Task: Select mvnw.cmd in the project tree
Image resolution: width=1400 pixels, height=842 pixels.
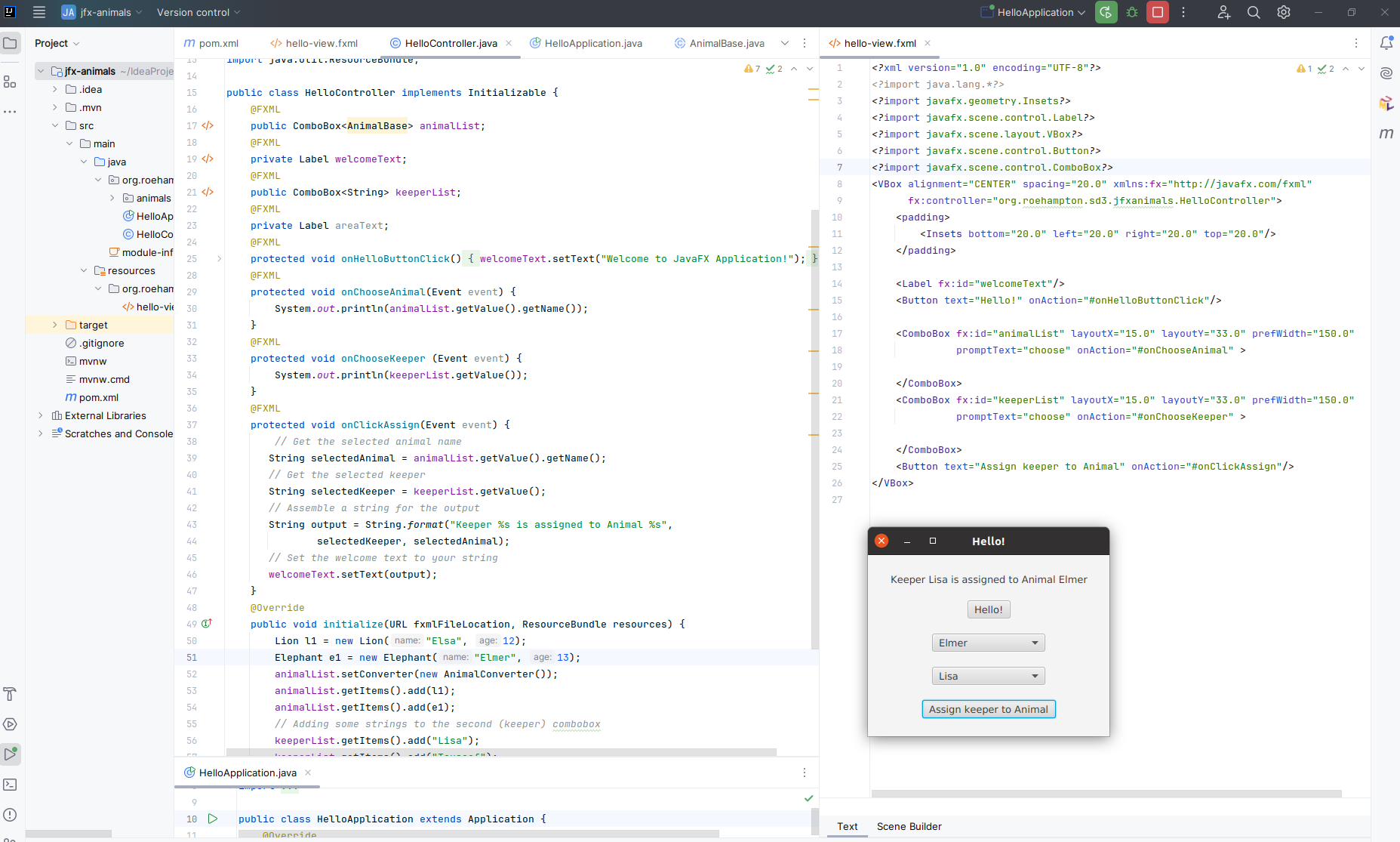Action: pos(104,379)
